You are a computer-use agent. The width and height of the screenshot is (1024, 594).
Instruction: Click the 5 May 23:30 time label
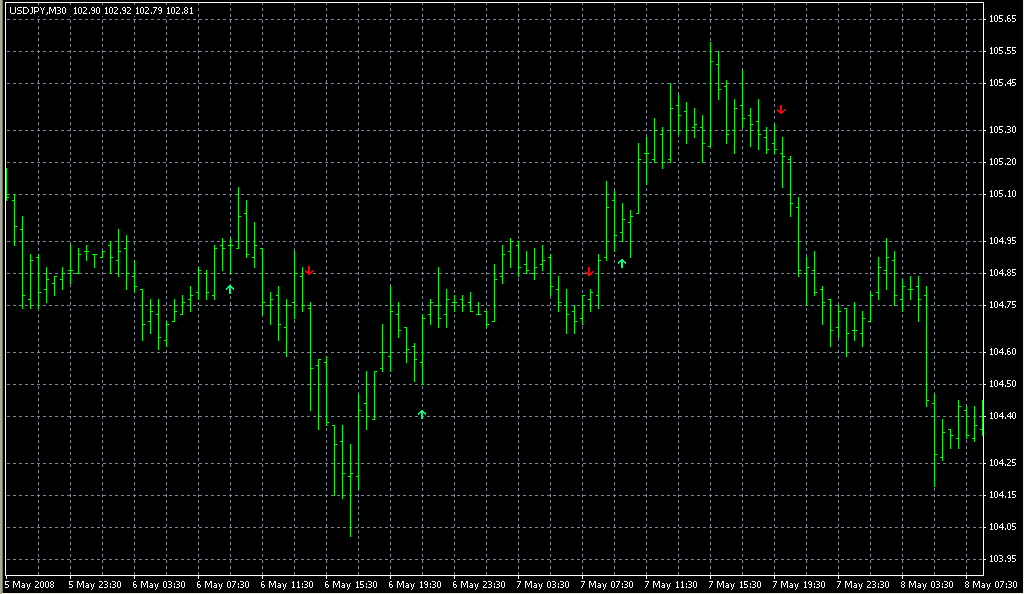click(95, 585)
